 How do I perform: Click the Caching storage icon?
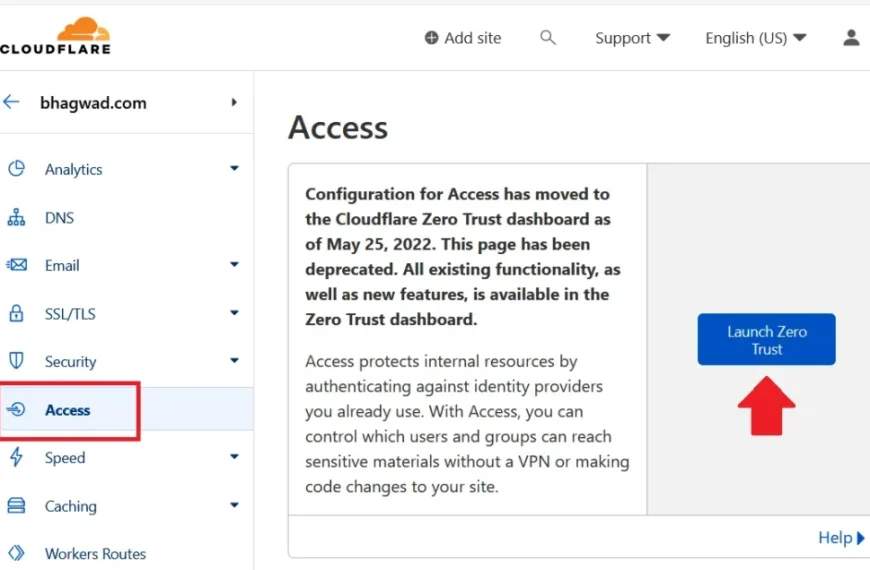point(16,506)
